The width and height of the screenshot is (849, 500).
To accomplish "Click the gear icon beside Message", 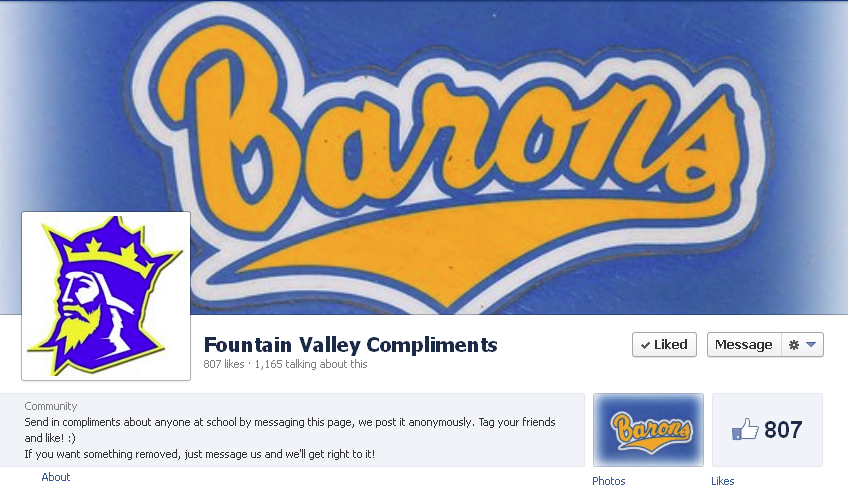I will (794, 345).
